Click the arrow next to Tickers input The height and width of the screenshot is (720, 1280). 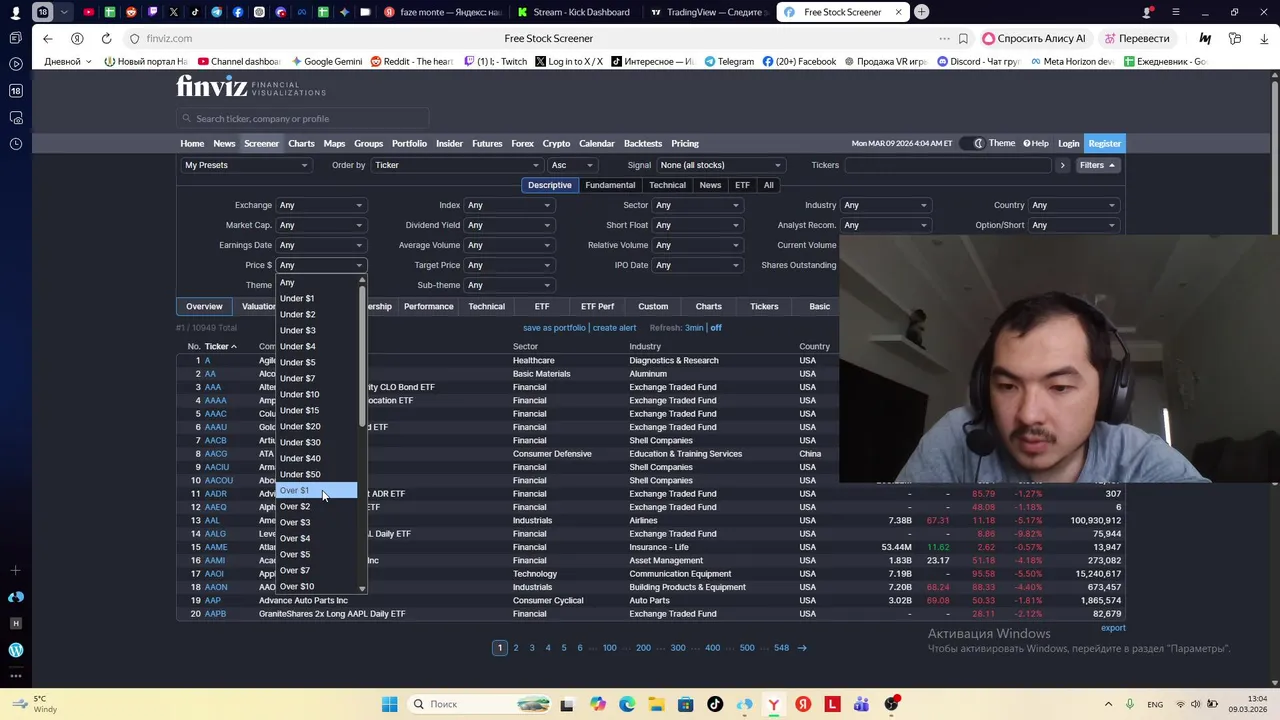pos(1062,165)
